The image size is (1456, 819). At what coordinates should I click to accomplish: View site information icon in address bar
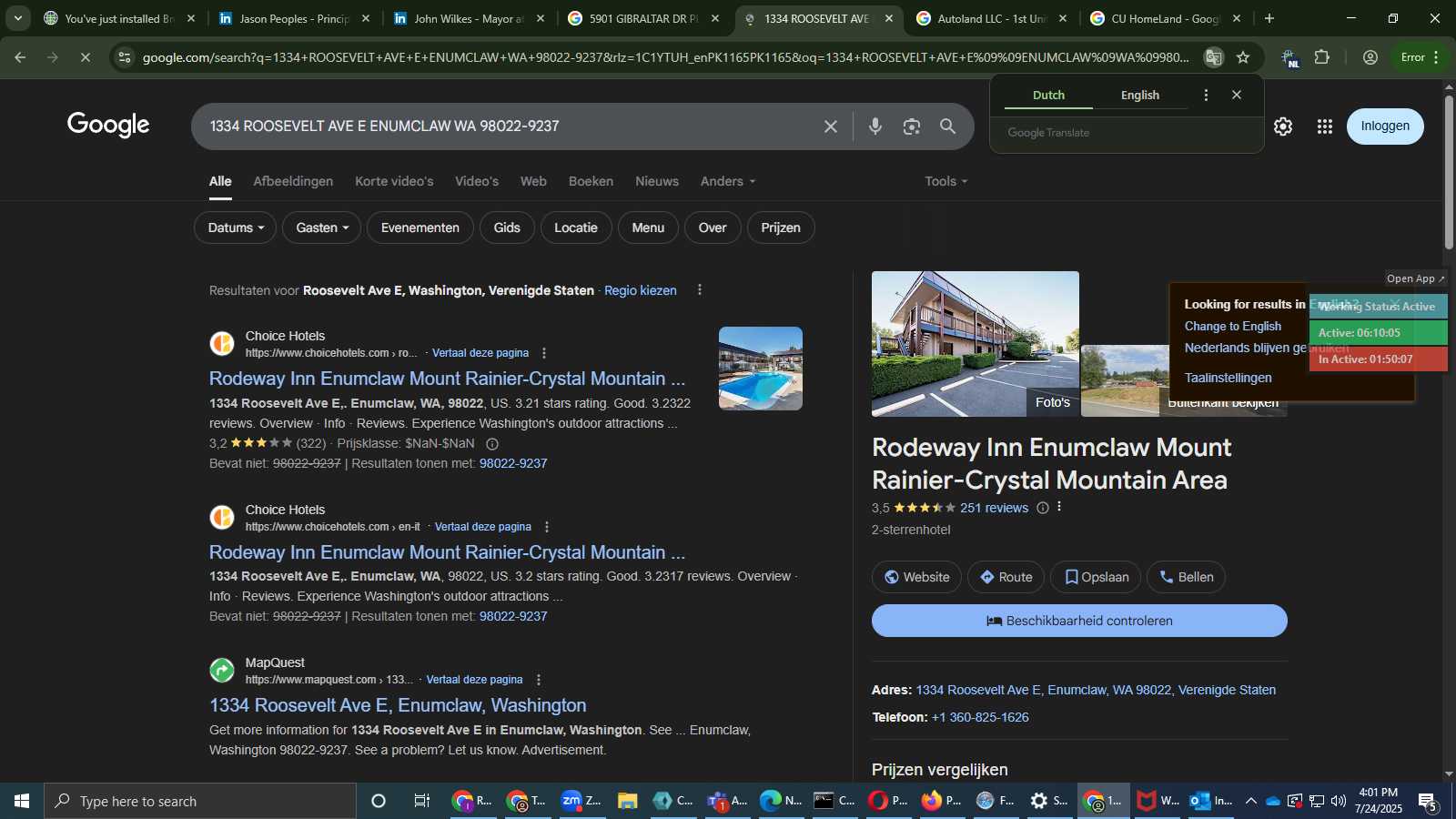click(125, 57)
